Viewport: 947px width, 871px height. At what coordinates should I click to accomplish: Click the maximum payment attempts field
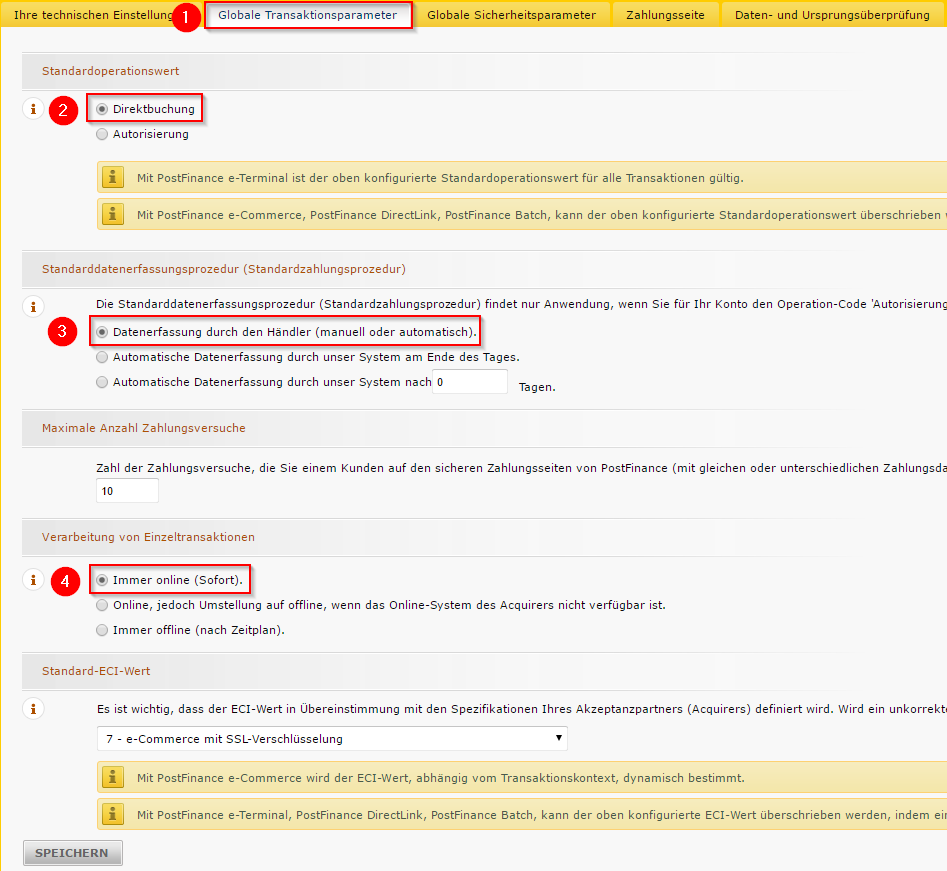pos(127,491)
